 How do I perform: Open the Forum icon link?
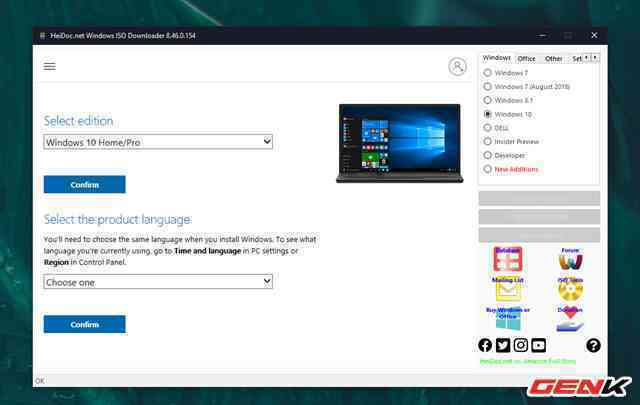click(570, 259)
